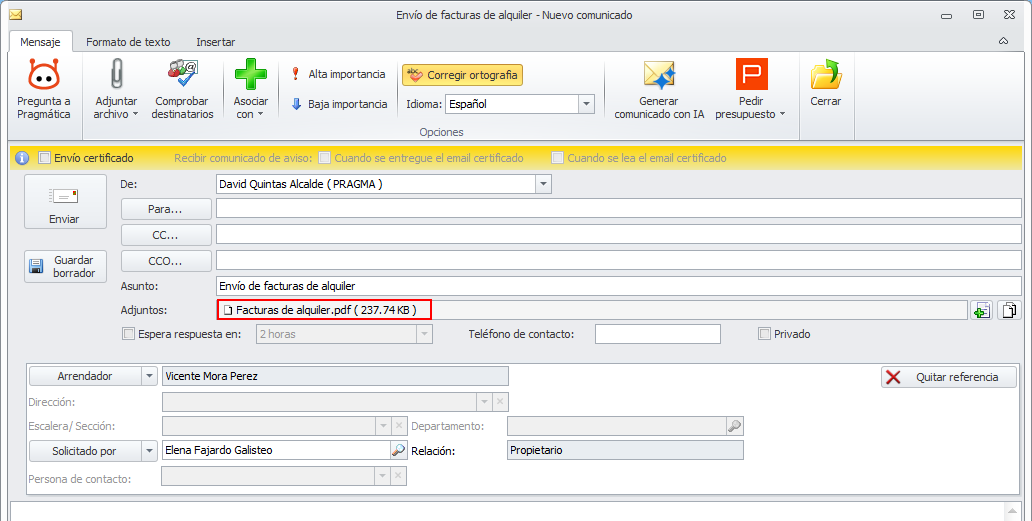1032x521 pixels.
Task: Search Solicitado por with magnifier icon
Action: [x=398, y=450]
